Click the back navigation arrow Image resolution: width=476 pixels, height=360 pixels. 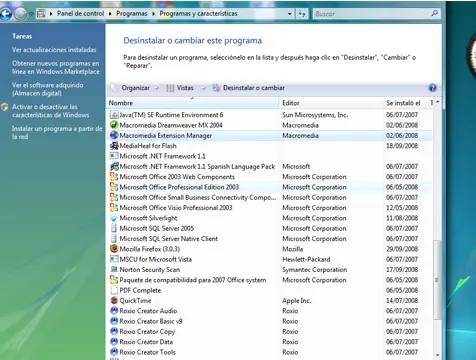[x=6, y=14]
